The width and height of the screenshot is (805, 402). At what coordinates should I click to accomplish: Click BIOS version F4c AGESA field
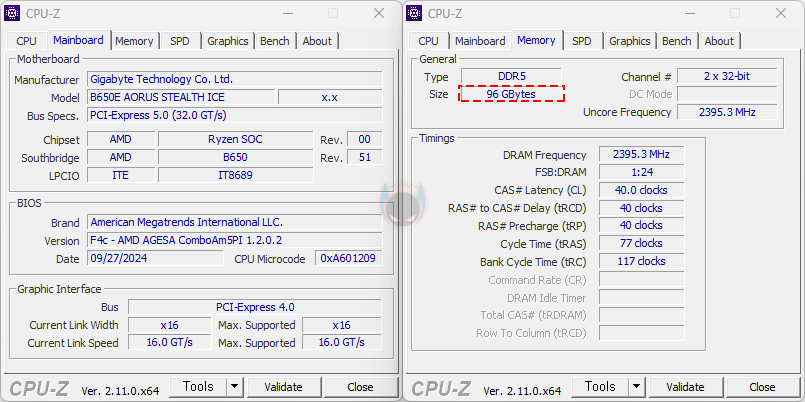pos(235,240)
